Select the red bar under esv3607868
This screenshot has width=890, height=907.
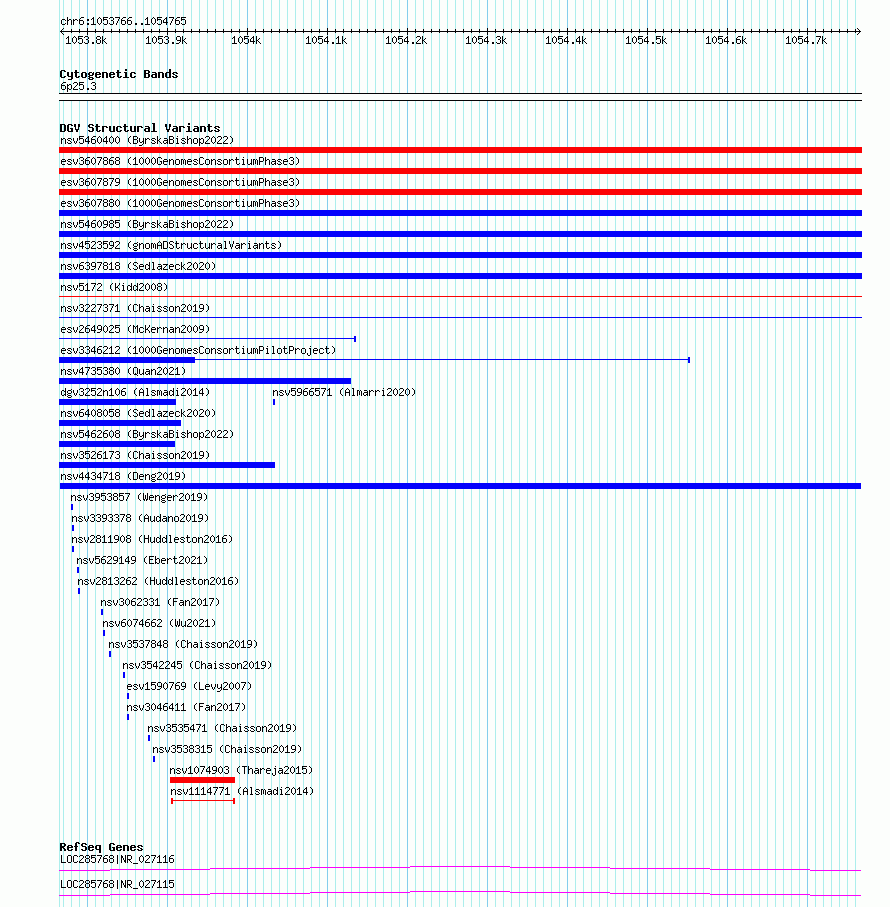[x=460, y=171]
